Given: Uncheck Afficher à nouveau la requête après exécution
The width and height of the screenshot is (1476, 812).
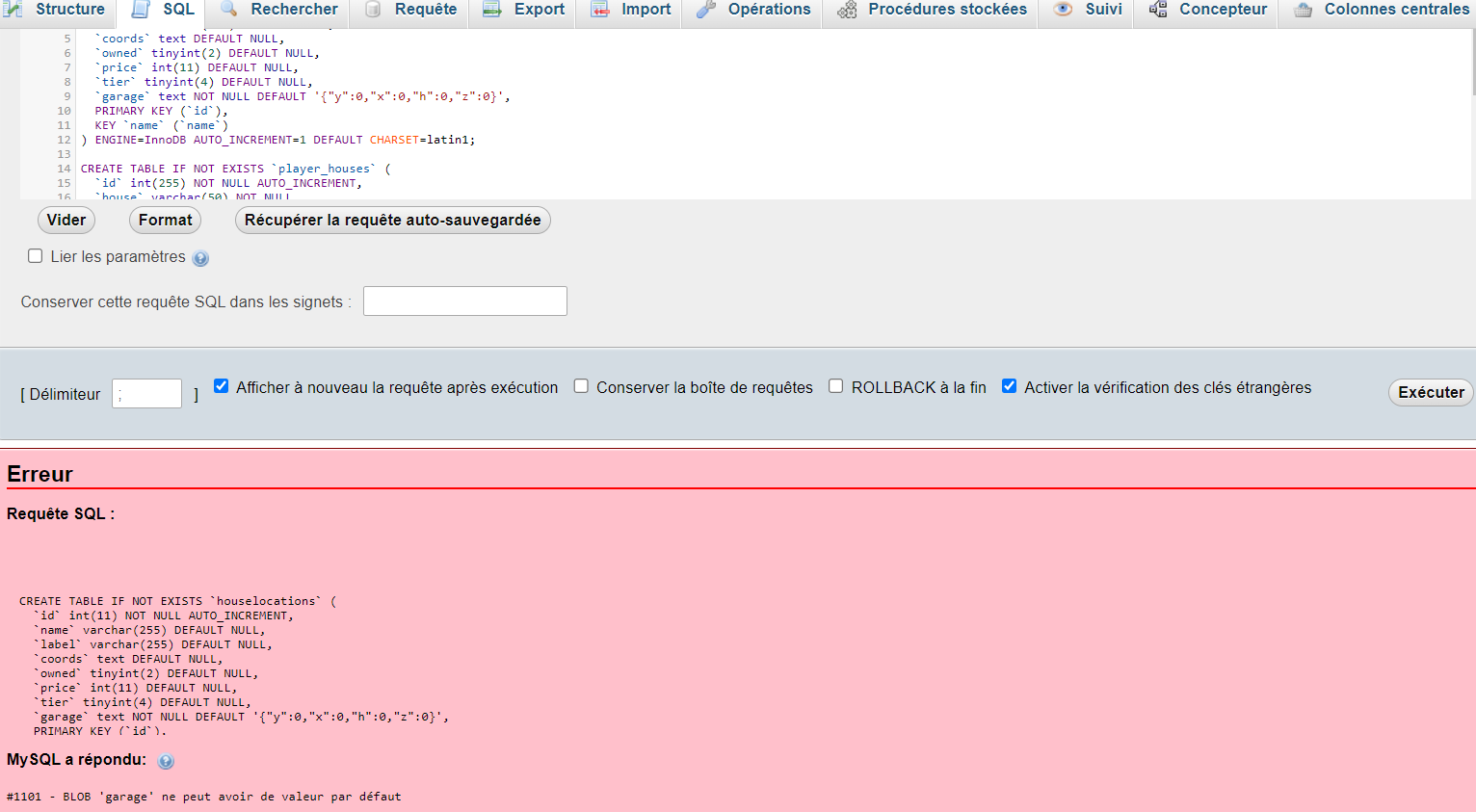Looking at the screenshot, I should click(221, 385).
